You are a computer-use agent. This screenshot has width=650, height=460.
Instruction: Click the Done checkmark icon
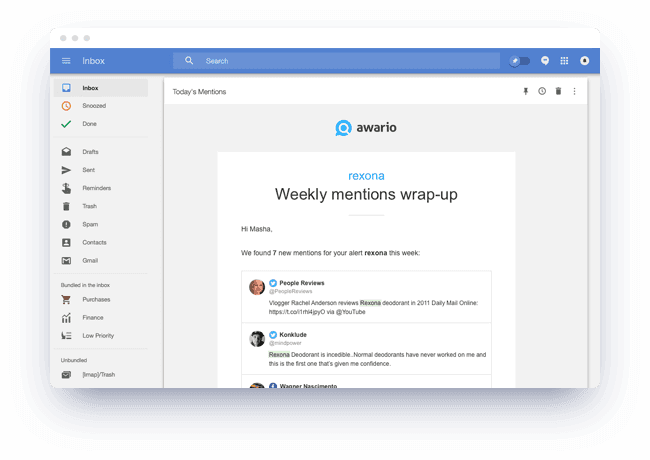pyautogui.click(x=66, y=124)
